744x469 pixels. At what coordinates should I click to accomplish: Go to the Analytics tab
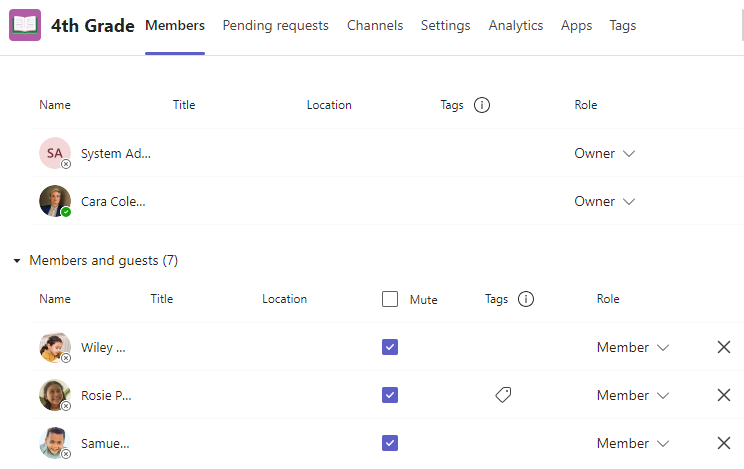point(516,26)
